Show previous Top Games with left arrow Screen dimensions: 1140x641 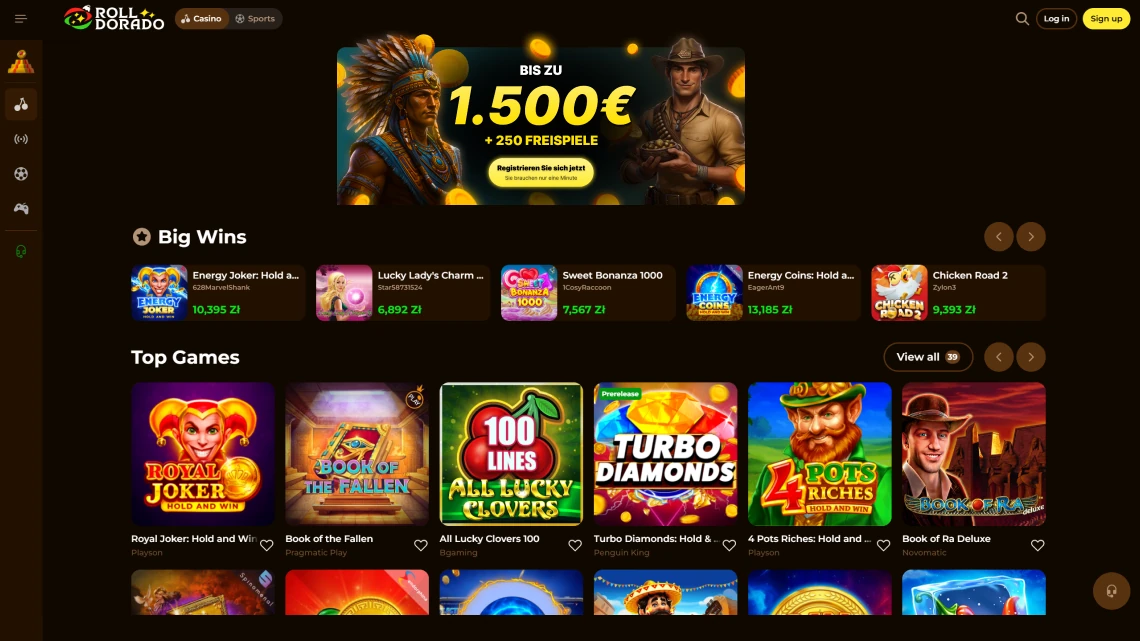point(998,357)
